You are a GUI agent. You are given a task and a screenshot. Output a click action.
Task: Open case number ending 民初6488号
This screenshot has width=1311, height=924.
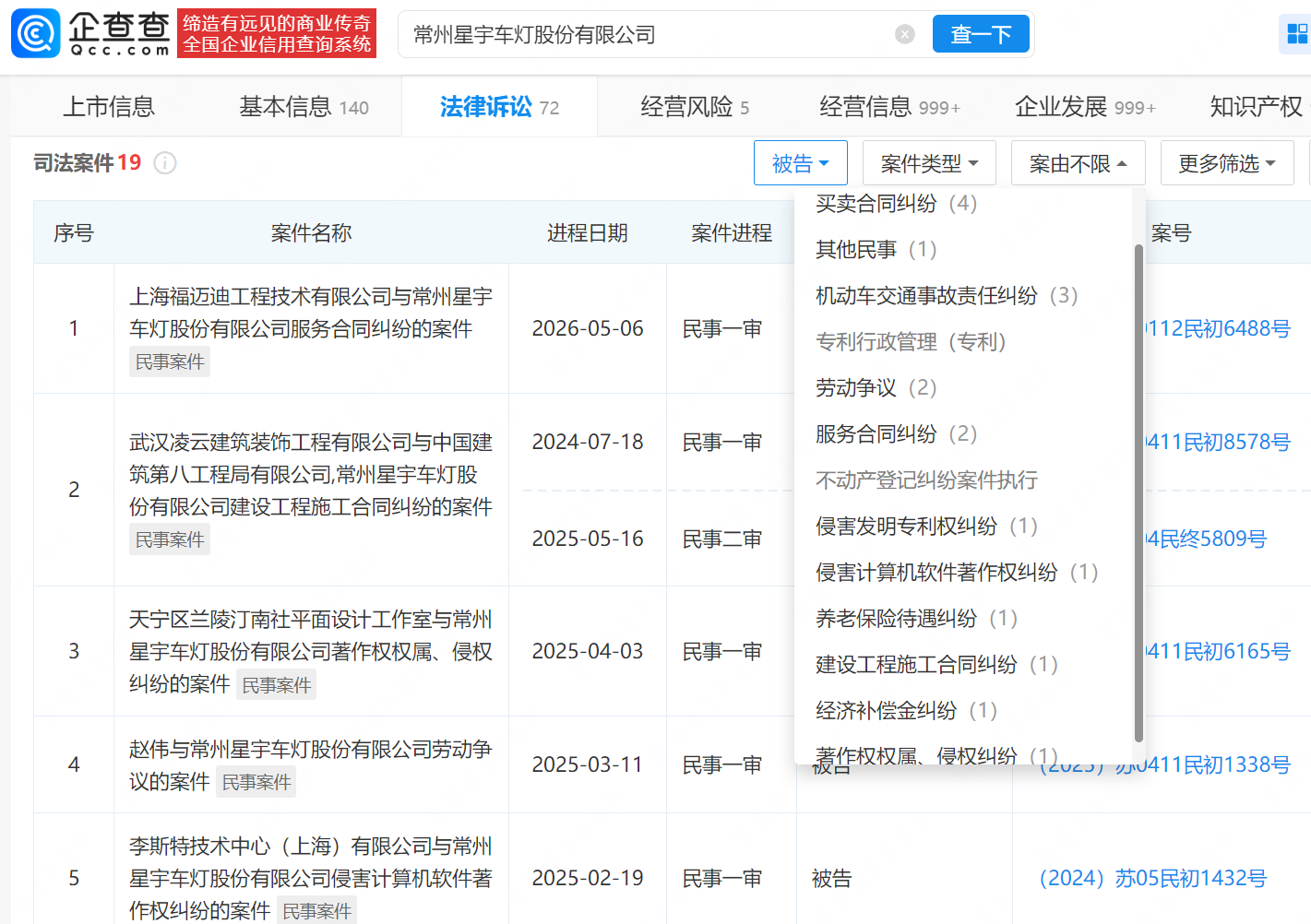click(1218, 328)
